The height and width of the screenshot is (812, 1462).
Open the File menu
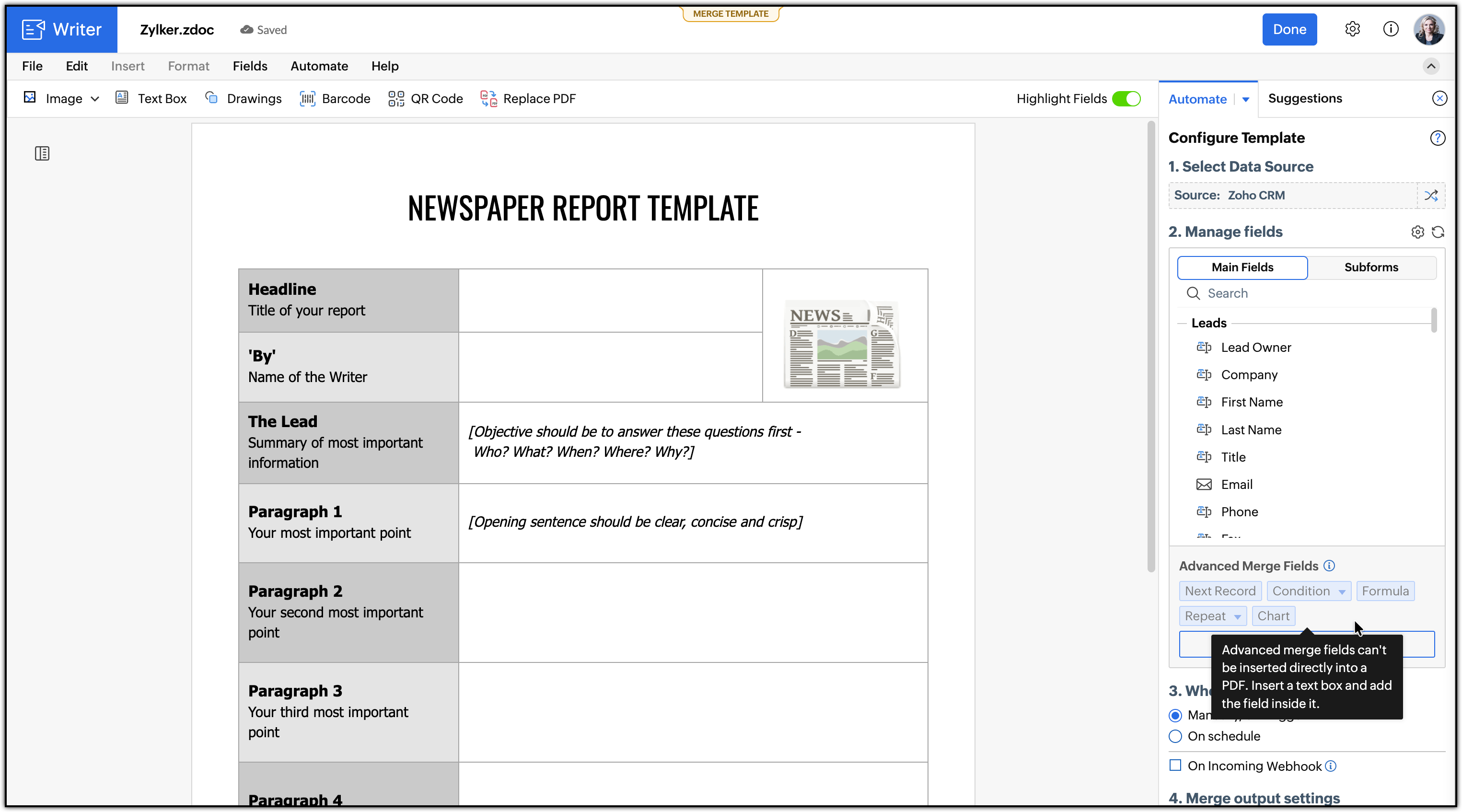32,67
